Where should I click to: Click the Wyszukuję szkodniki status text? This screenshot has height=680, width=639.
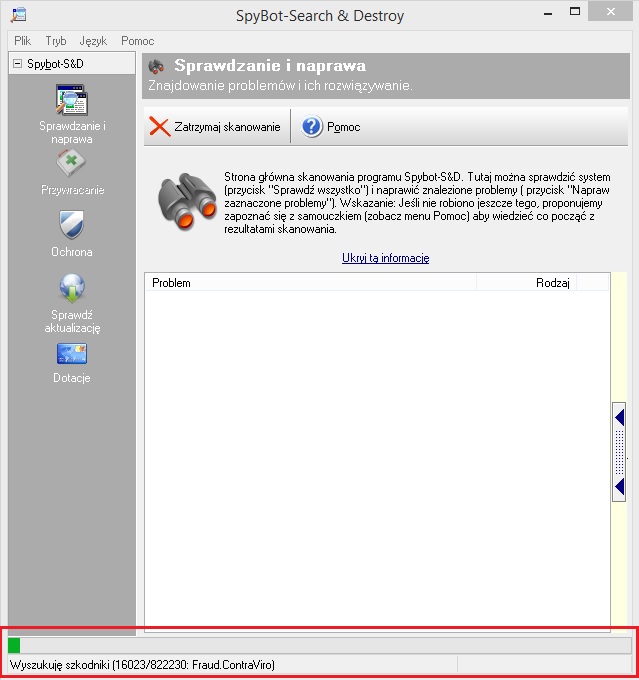(x=142, y=665)
